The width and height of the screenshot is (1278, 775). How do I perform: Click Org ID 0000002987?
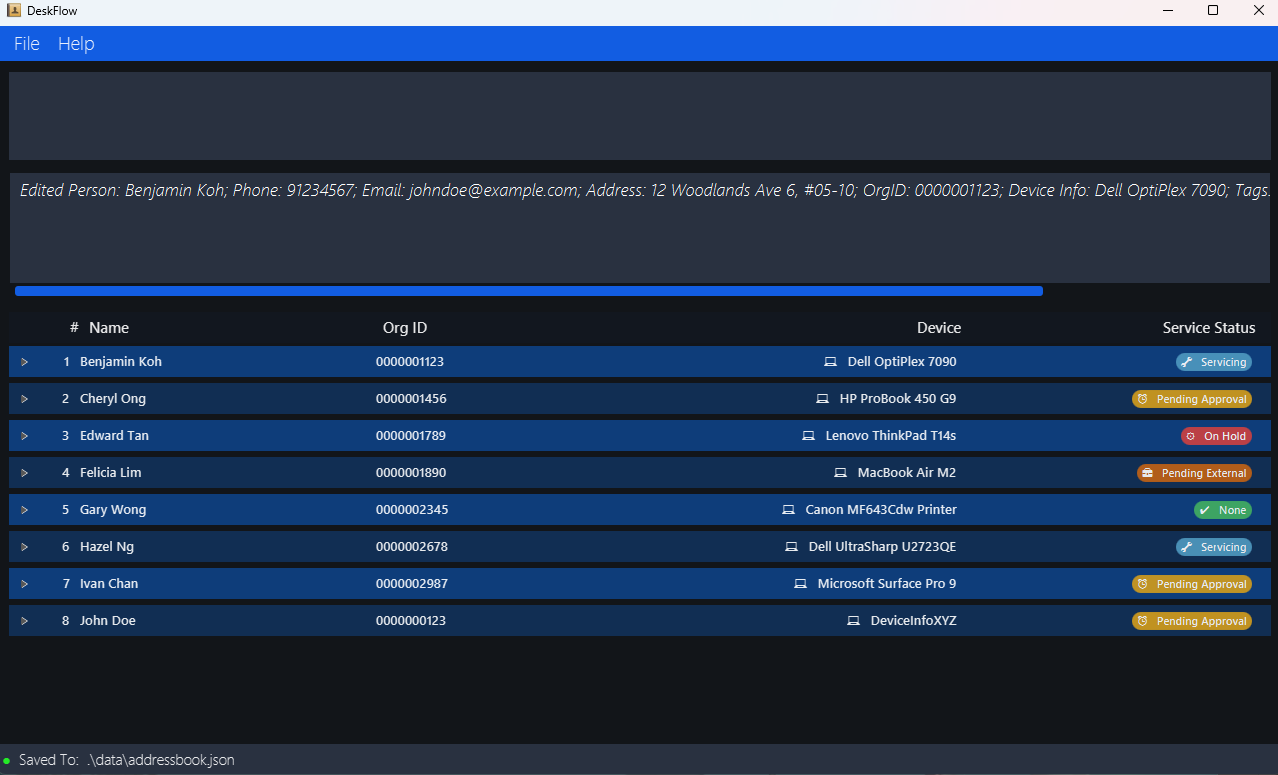click(412, 584)
